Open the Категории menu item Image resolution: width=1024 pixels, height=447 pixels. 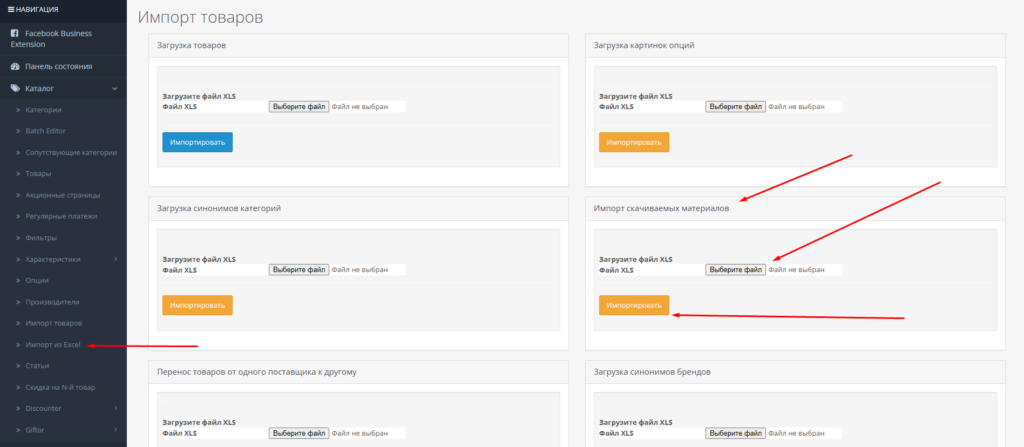43,110
